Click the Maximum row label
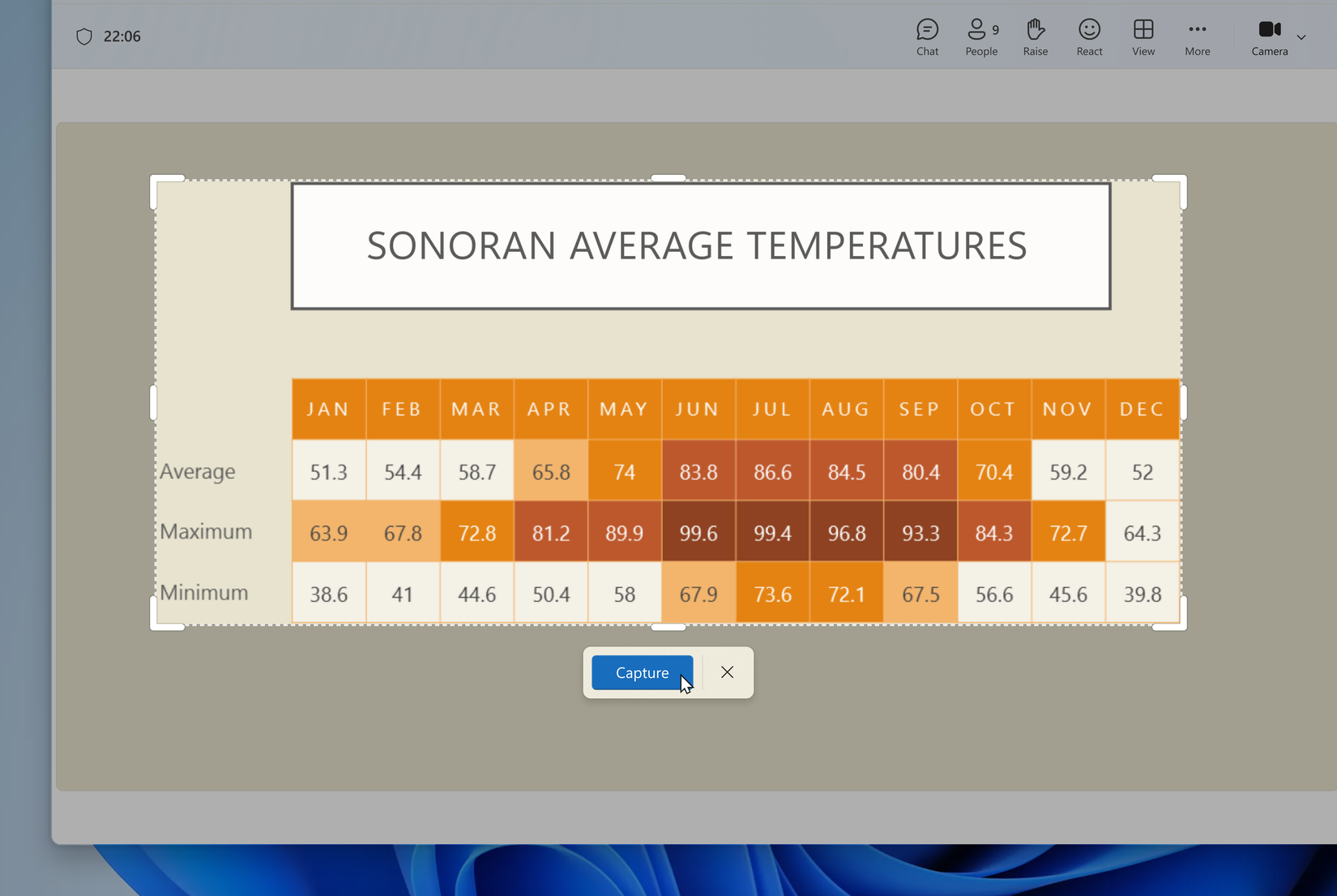The width and height of the screenshot is (1337, 896). coord(206,531)
